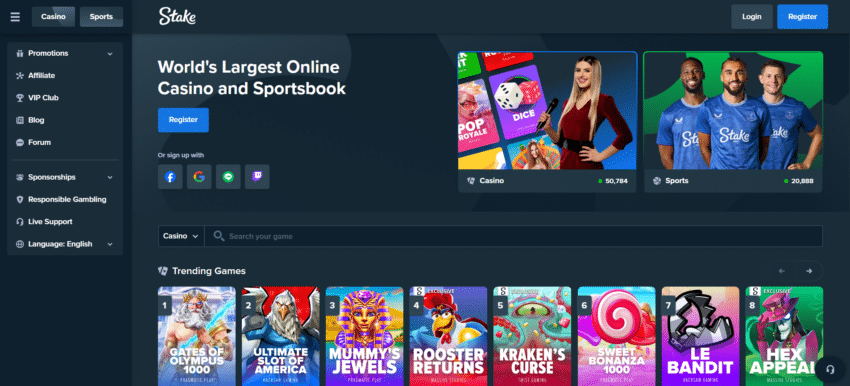The width and height of the screenshot is (850, 386).
Task: Click the Login button
Action: click(x=751, y=17)
